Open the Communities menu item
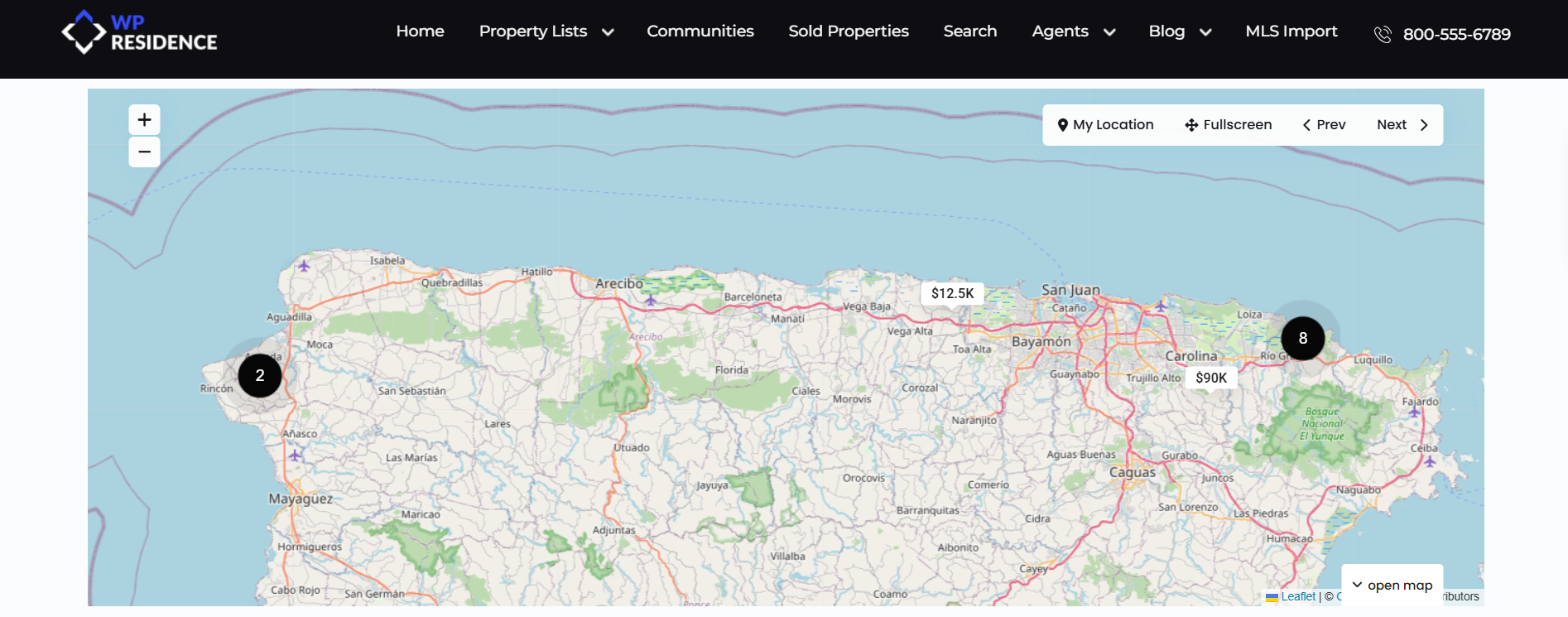 [700, 31]
